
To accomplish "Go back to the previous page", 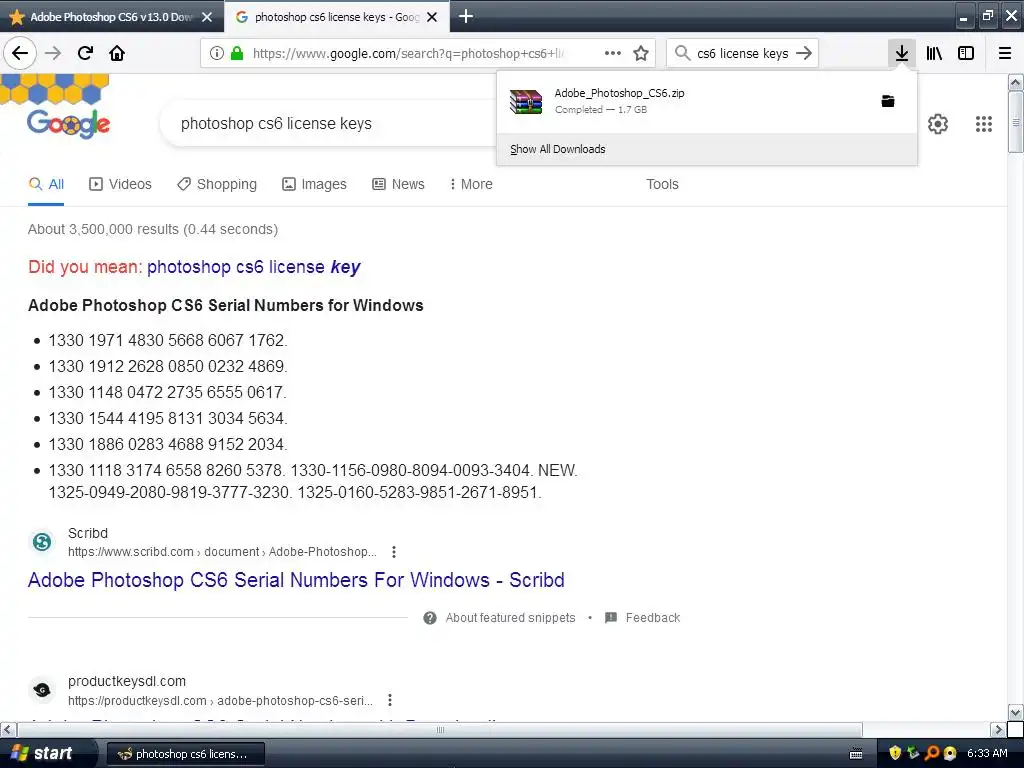I will coord(20,53).
